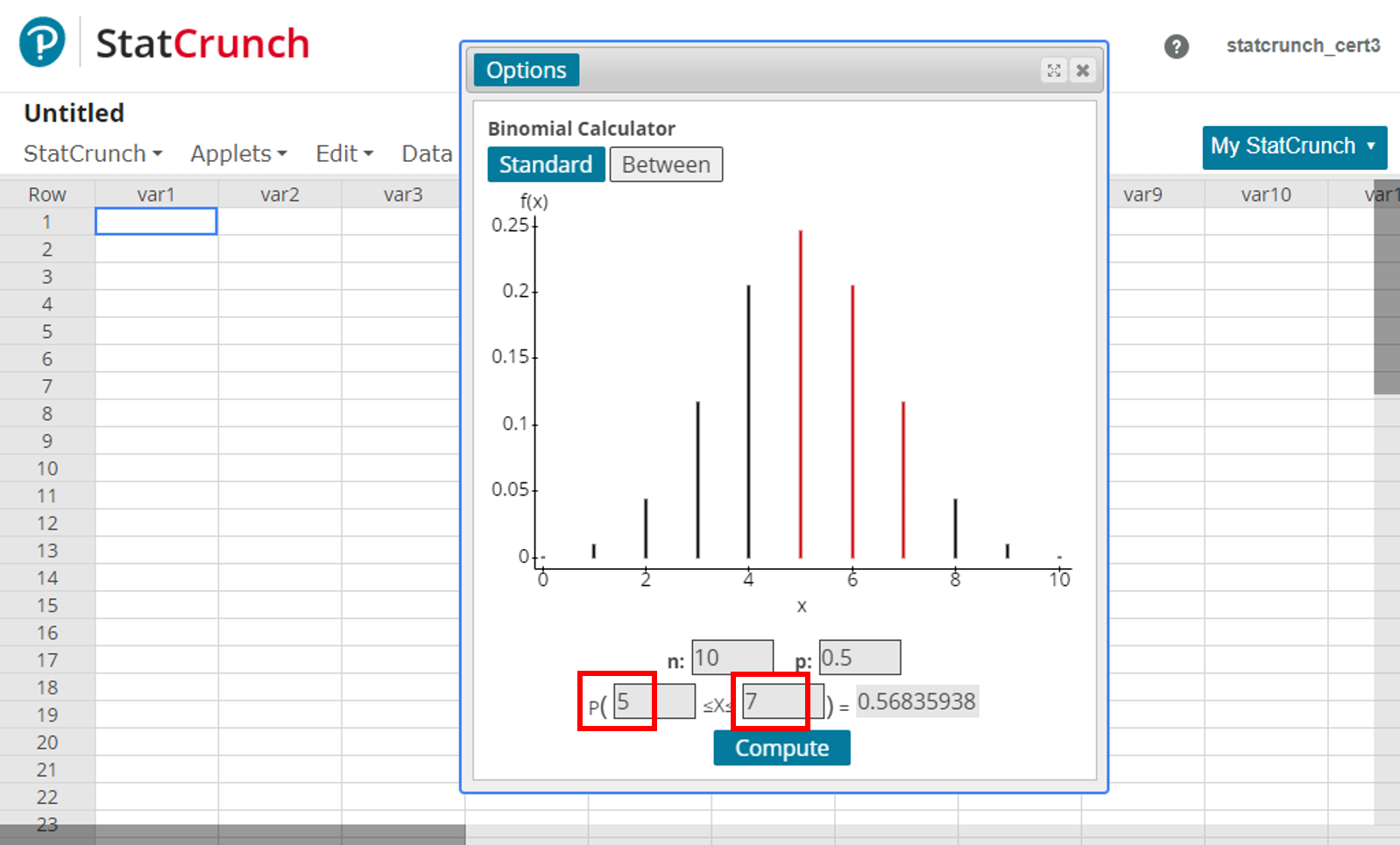Open the Edit menu
This screenshot has height=845, width=1400.
pos(343,154)
